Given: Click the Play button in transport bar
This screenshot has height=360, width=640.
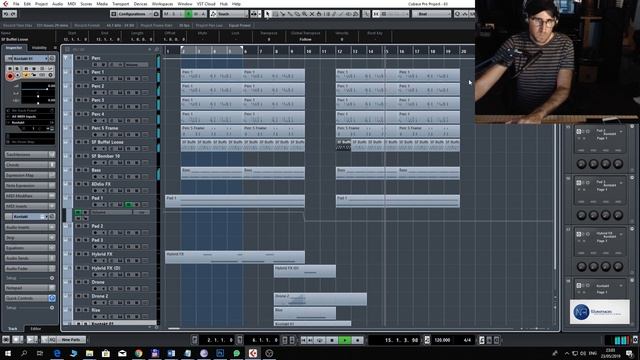Looking at the screenshot, I should tap(345, 340).
